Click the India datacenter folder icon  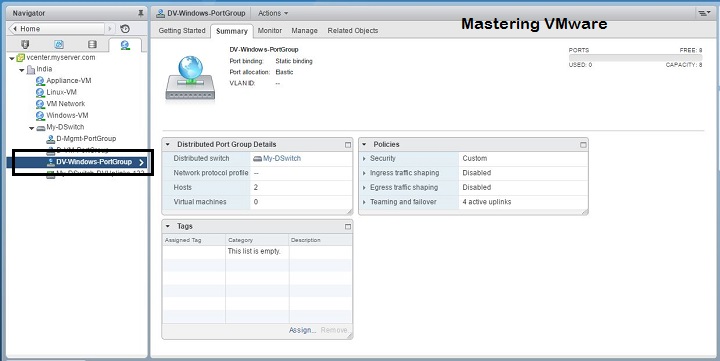[x=31, y=69]
